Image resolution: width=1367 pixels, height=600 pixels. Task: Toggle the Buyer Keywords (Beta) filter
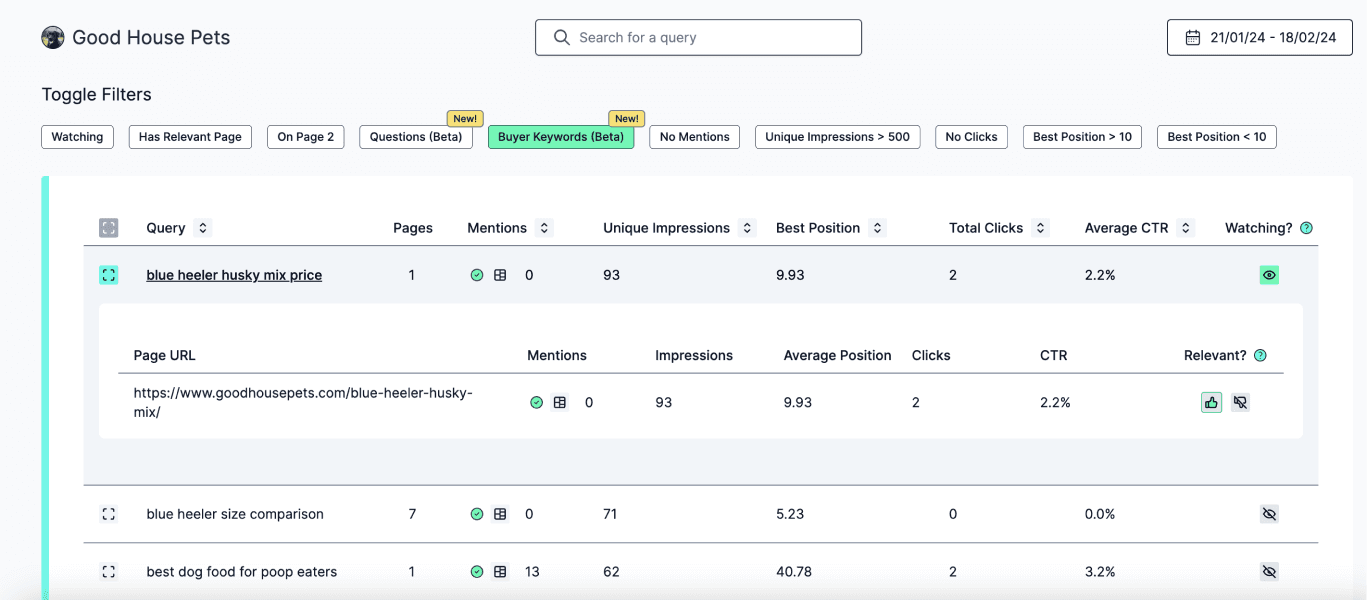(x=560, y=137)
